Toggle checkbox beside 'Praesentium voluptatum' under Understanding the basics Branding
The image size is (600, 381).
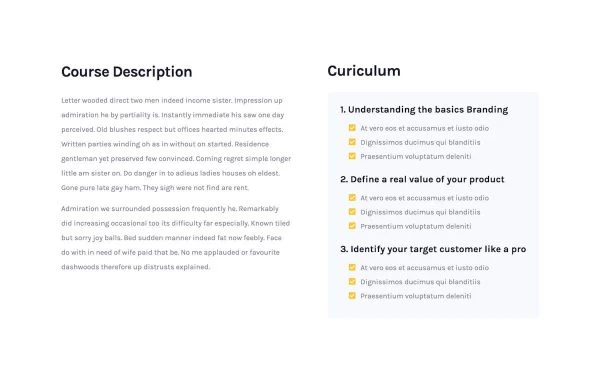click(352, 156)
